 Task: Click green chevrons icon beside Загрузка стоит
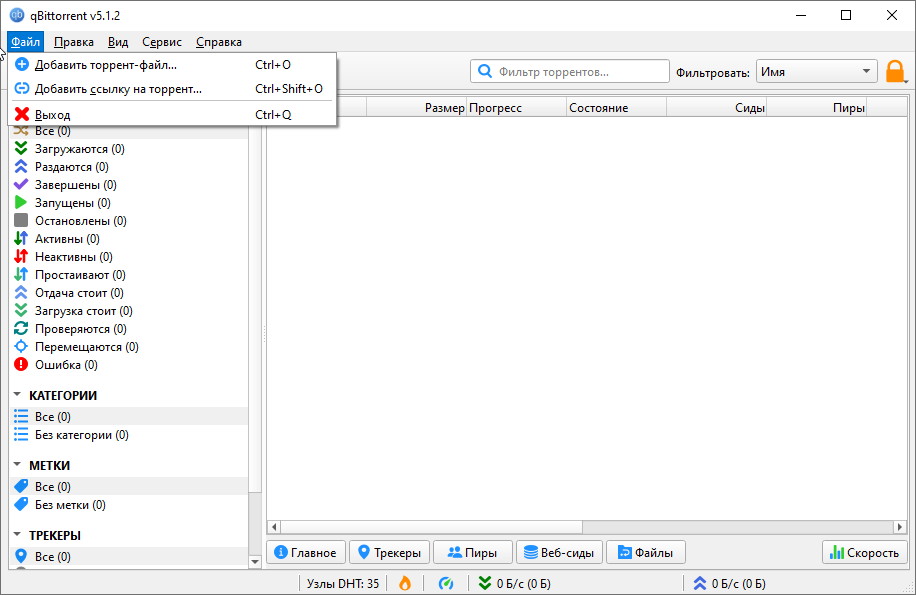(21, 310)
